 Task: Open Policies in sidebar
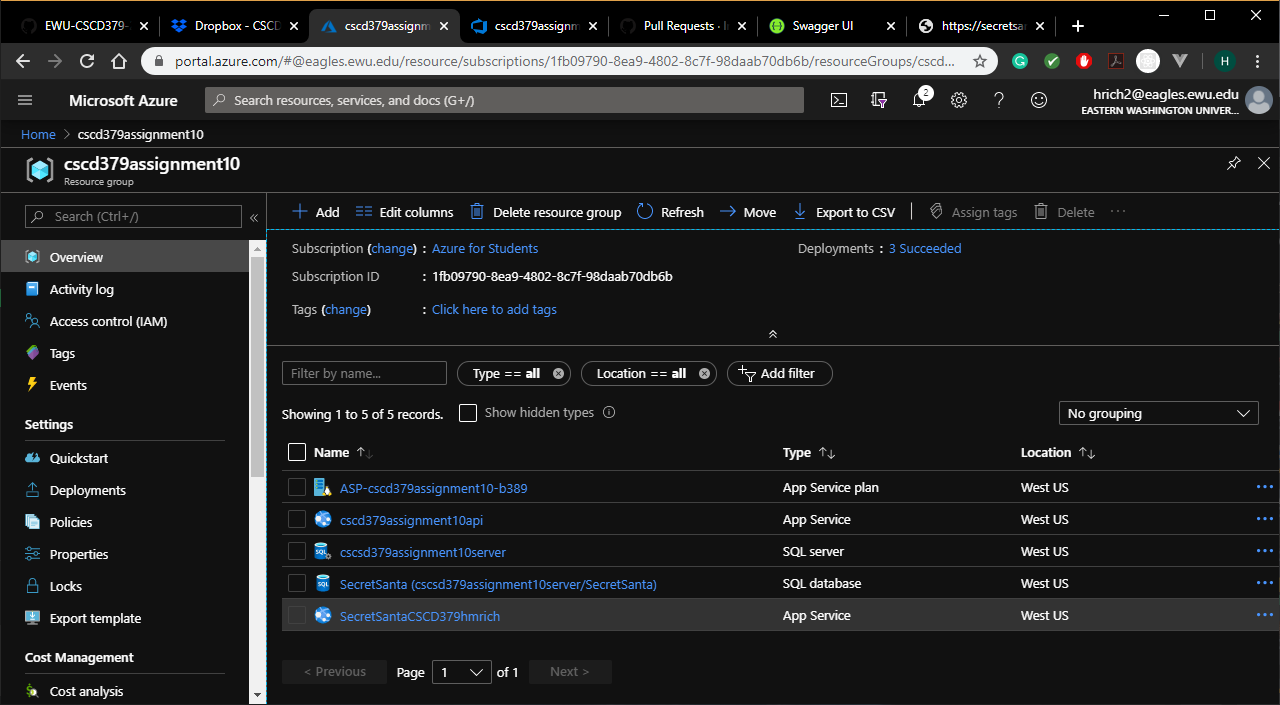click(x=125, y=522)
